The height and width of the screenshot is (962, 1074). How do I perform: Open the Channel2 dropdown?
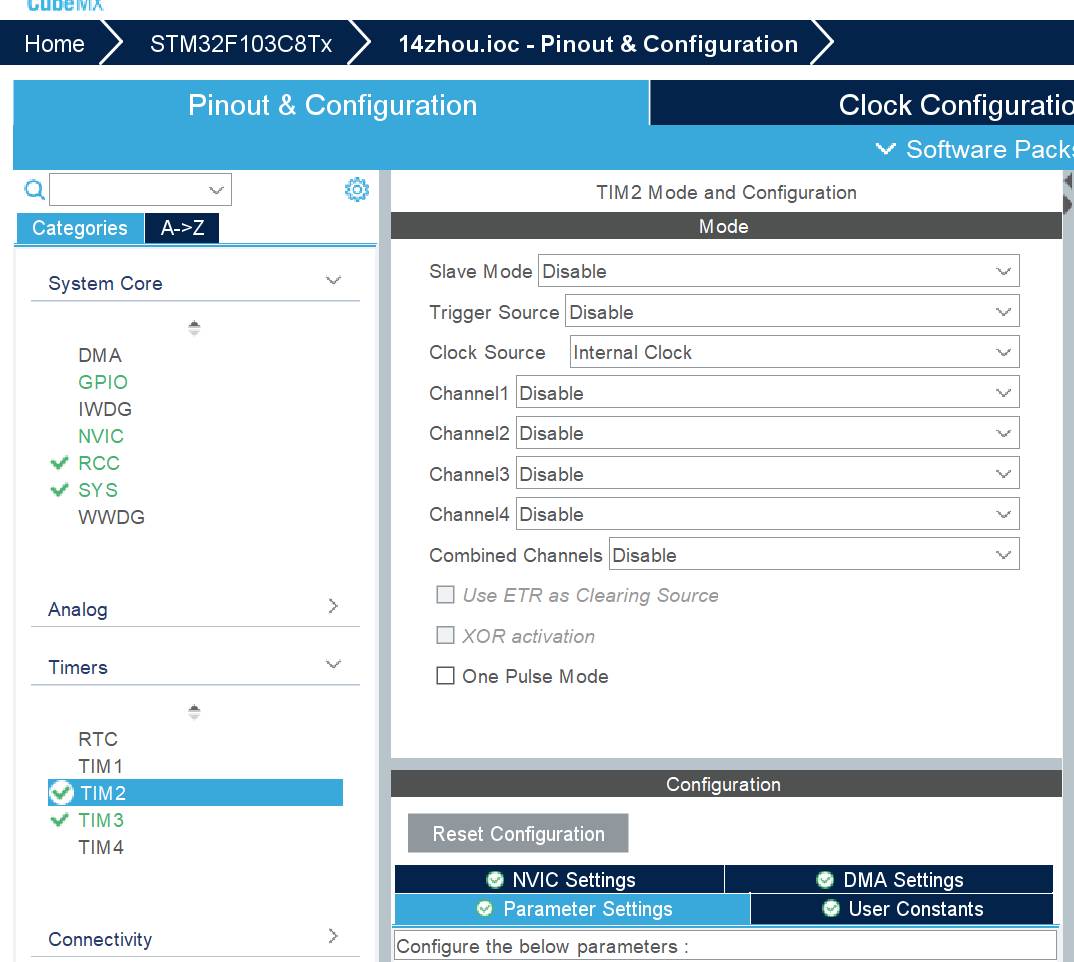pos(768,433)
